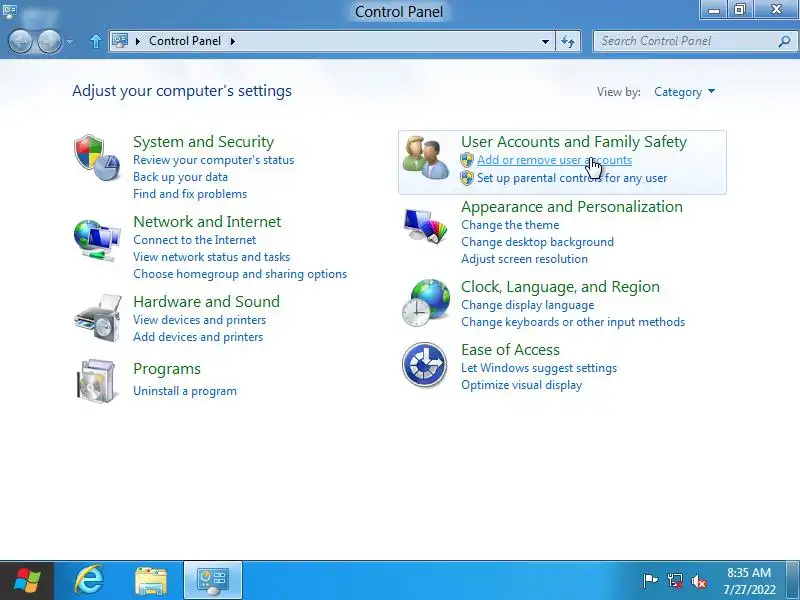Expand the arrow after Control Panel in the breadcrumb

point(232,41)
